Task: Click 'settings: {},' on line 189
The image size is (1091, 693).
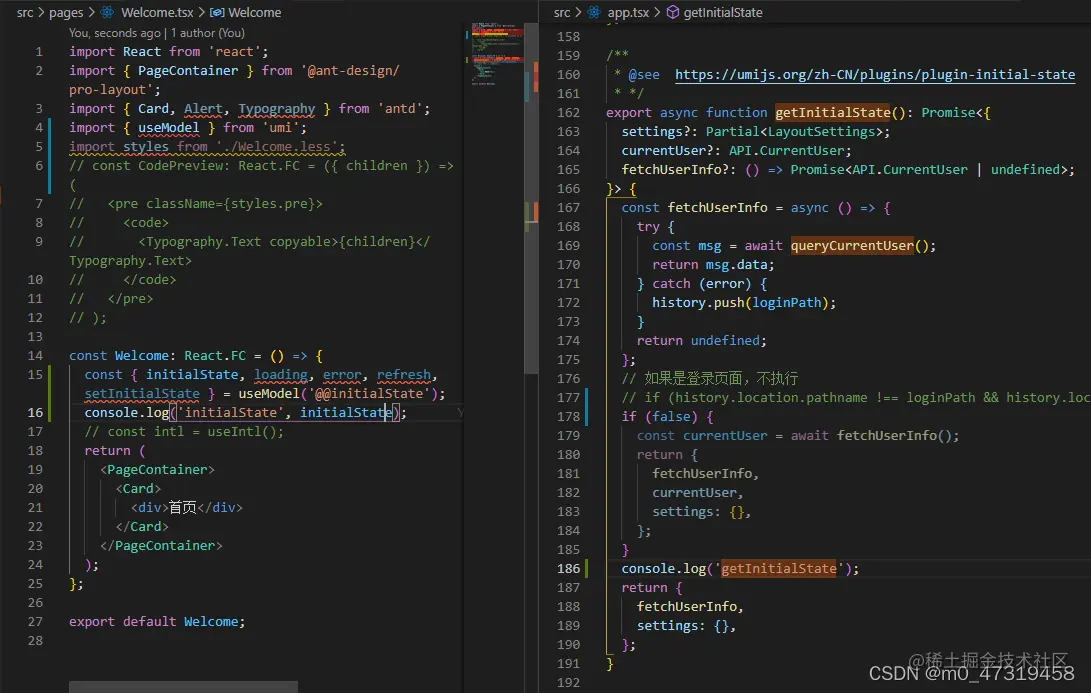Action: [x=686, y=626]
